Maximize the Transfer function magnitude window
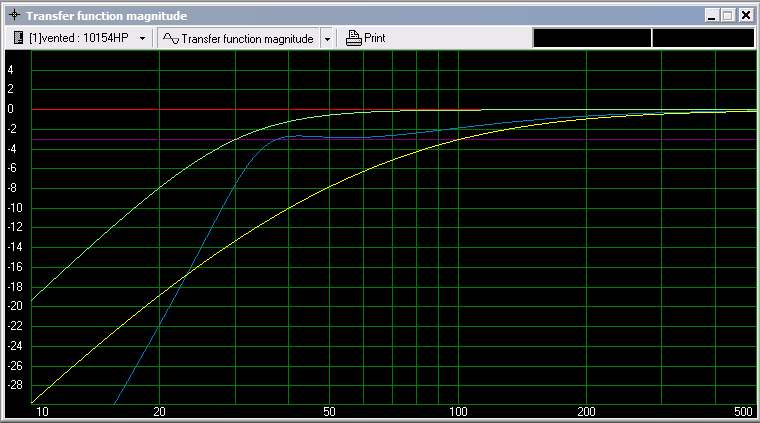Viewport: 760px width, 423px height. [728, 16]
